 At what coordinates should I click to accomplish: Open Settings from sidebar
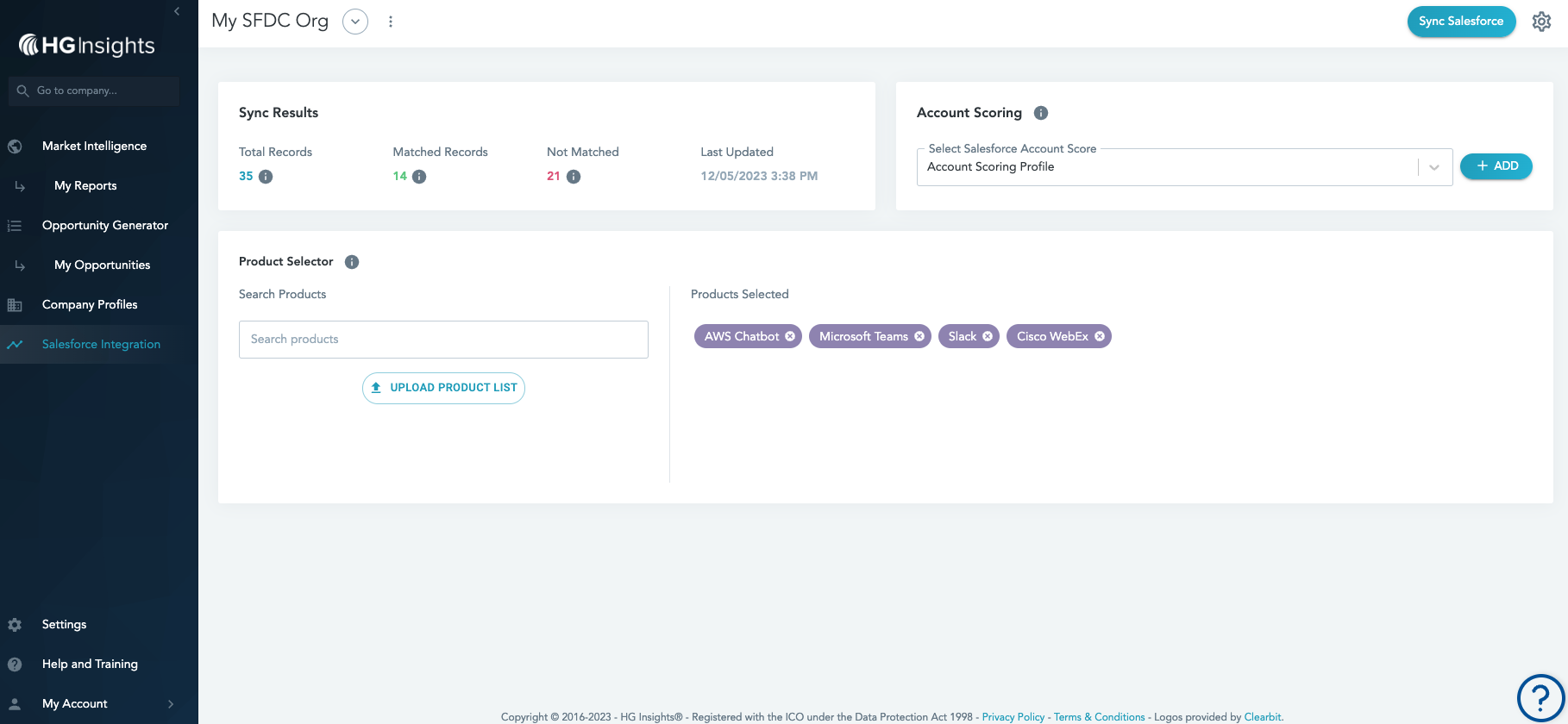(x=64, y=625)
